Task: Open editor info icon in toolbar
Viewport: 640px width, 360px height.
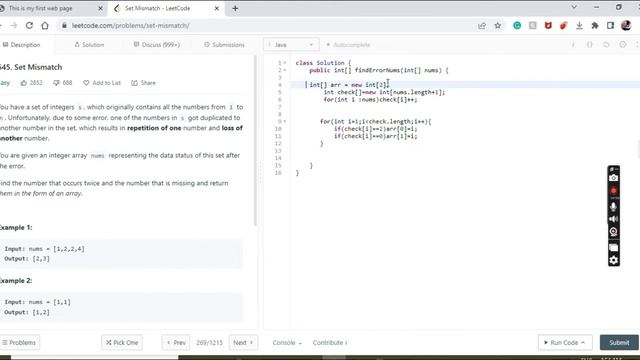Action: click(x=573, y=44)
